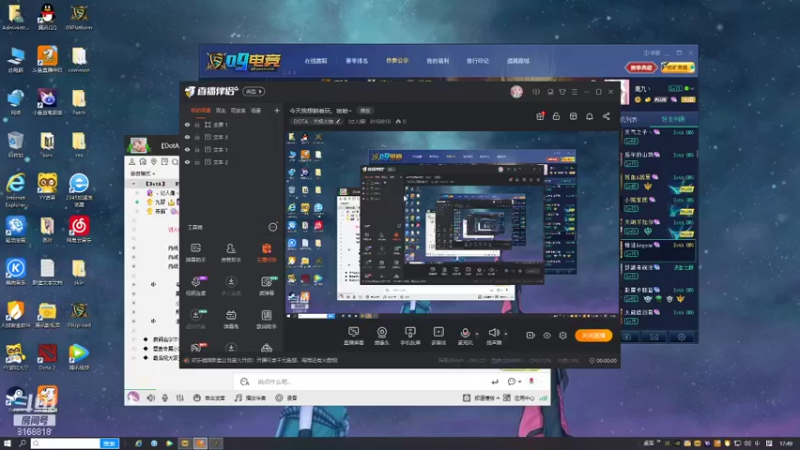Open the 弹幕助手 tool in toolbox
Image resolution: width=800 pixels, height=450 pixels.
pos(195,253)
